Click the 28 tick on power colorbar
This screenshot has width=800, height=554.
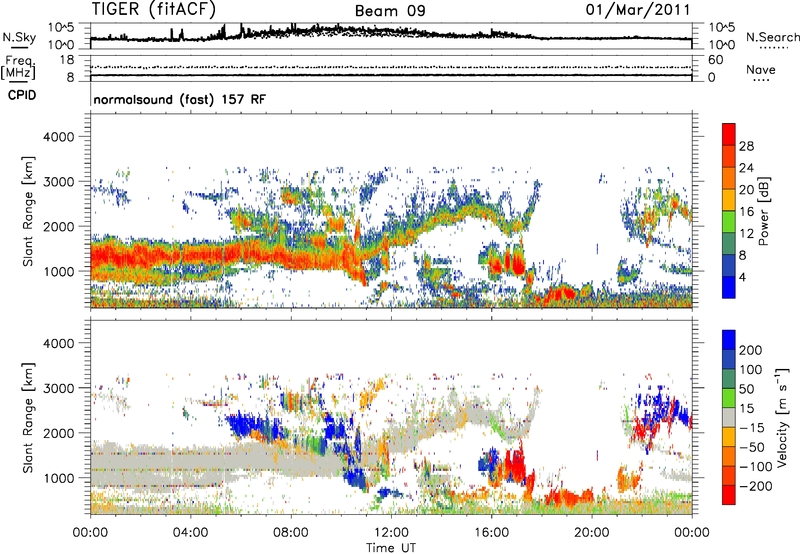pos(746,146)
